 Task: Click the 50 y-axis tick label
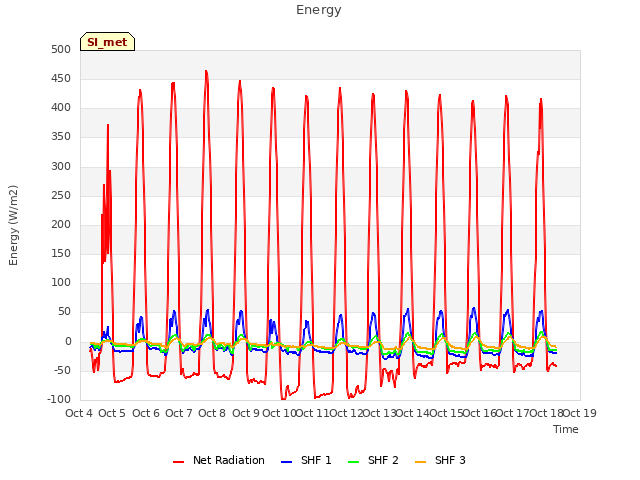pyautogui.click(x=64, y=312)
